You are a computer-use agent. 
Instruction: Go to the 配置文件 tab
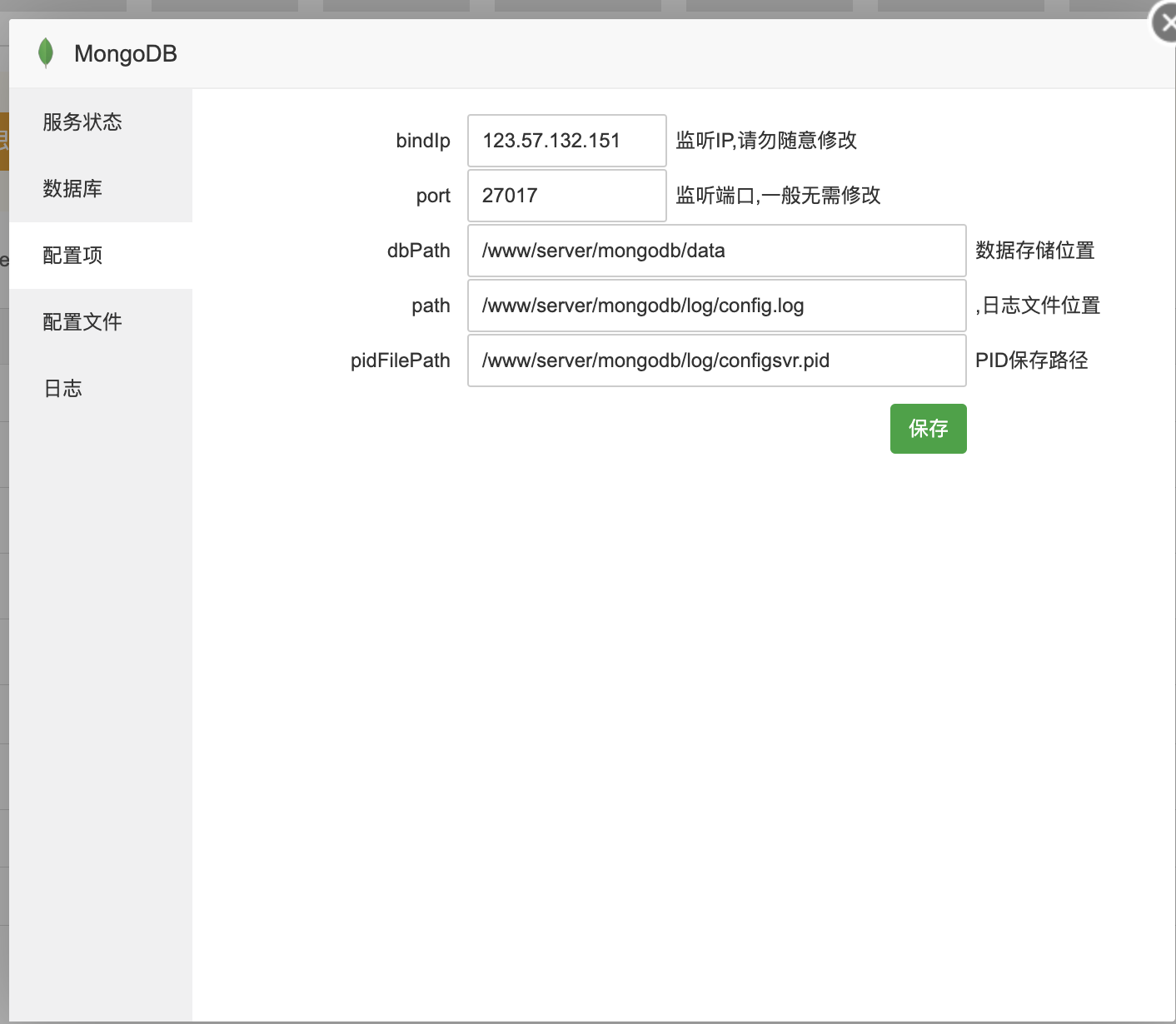[x=101, y=322]
